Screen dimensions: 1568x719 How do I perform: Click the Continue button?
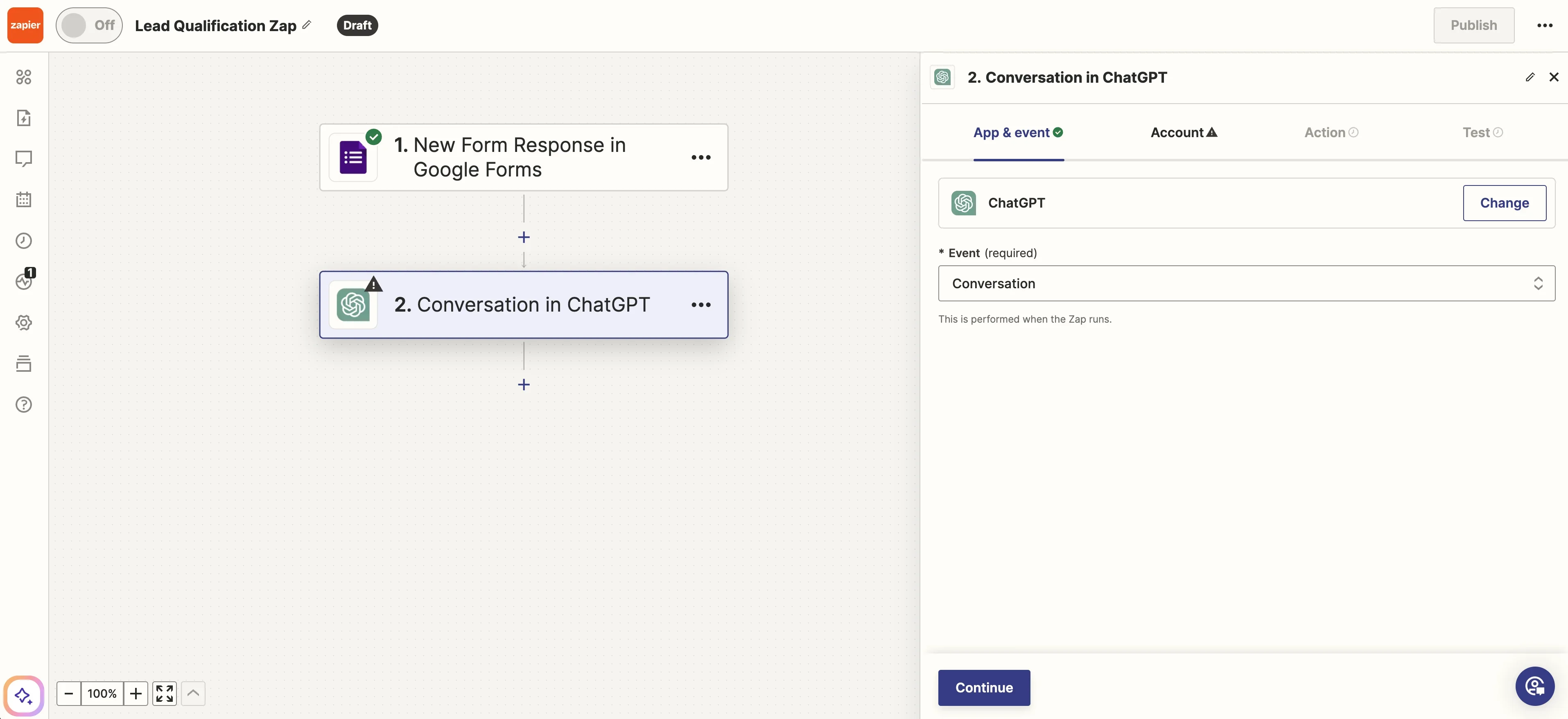[984, 687]
